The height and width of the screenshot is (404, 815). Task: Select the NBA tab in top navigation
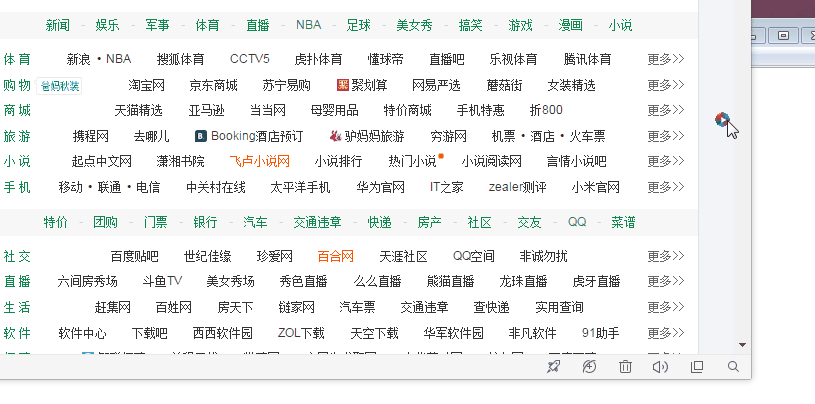coord(309,24)
